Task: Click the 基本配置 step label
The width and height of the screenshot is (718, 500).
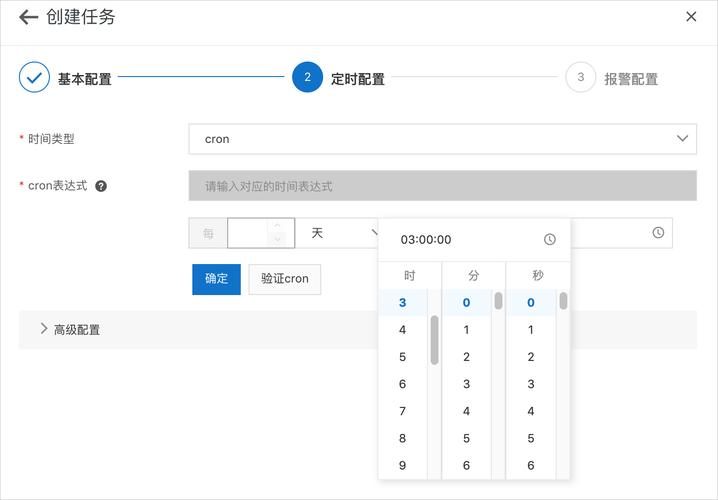Action: coord(85,79)
